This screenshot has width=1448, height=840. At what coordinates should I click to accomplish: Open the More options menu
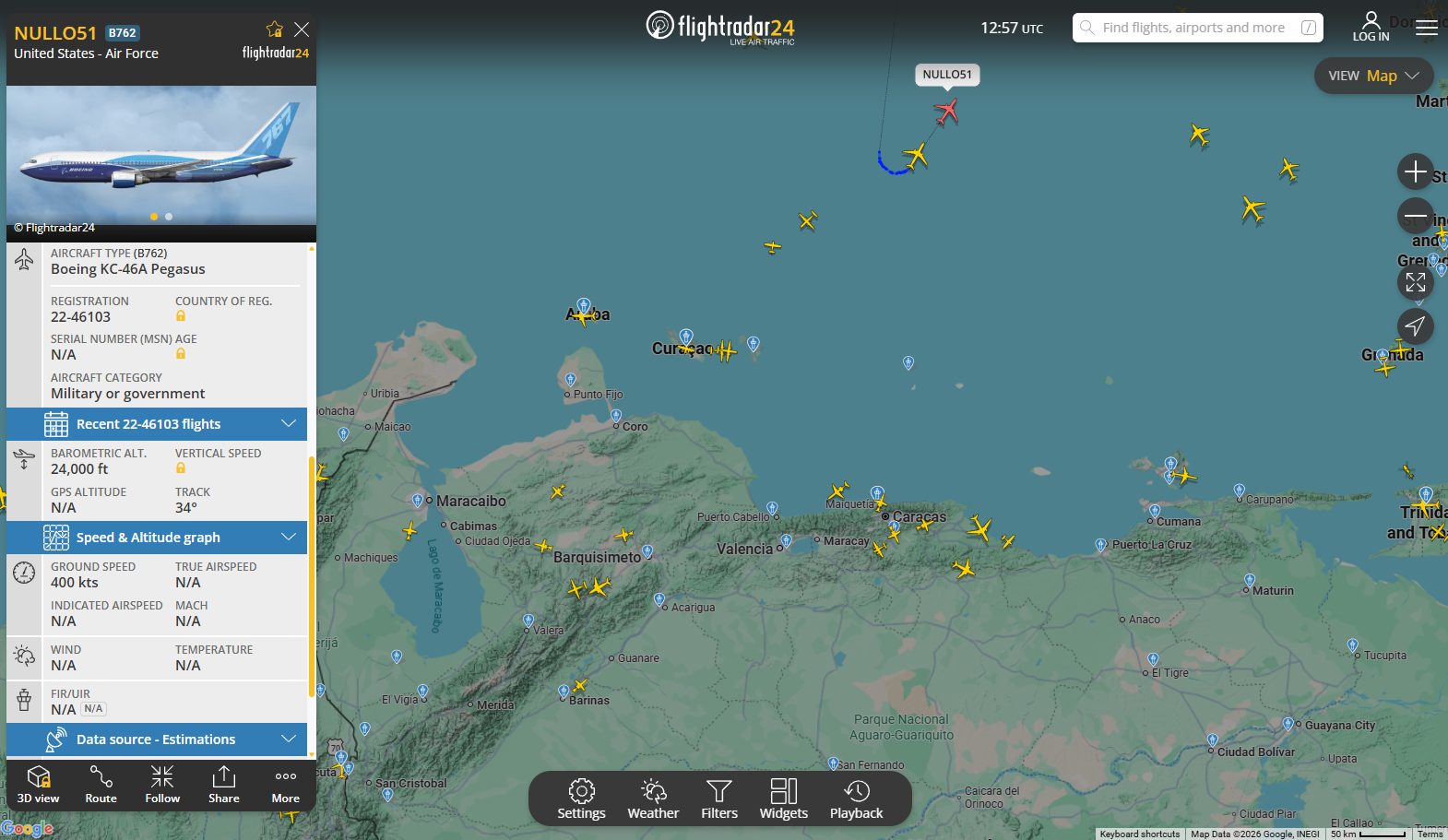285,785
